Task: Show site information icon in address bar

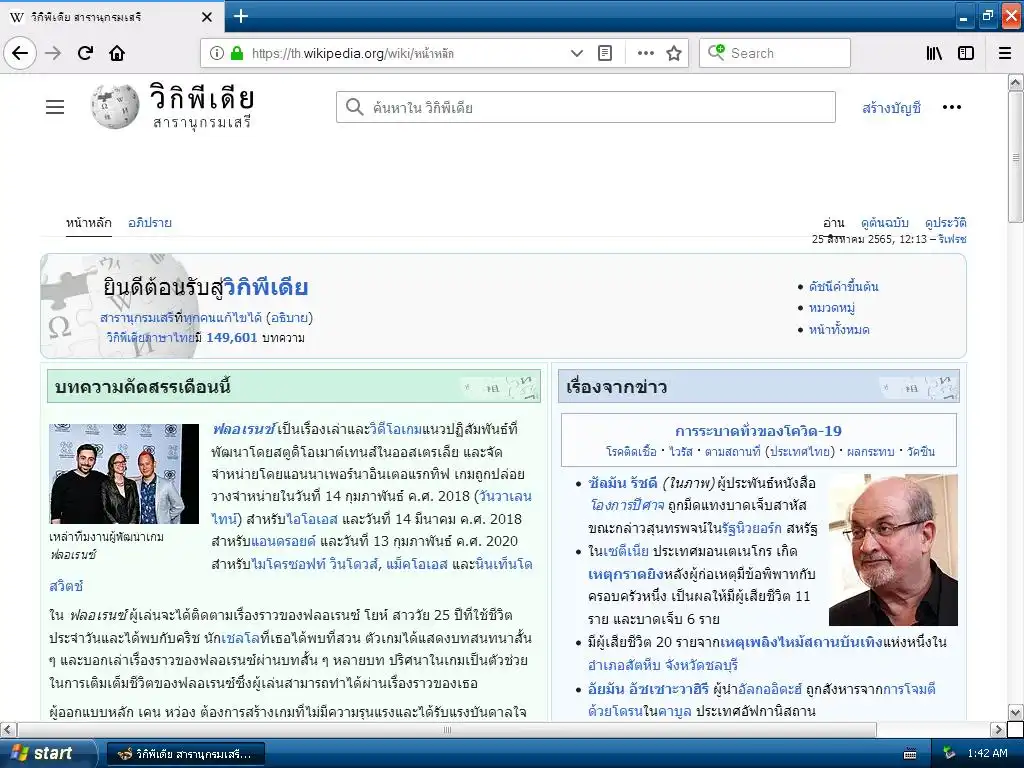Action: click(x=217, y=53)
